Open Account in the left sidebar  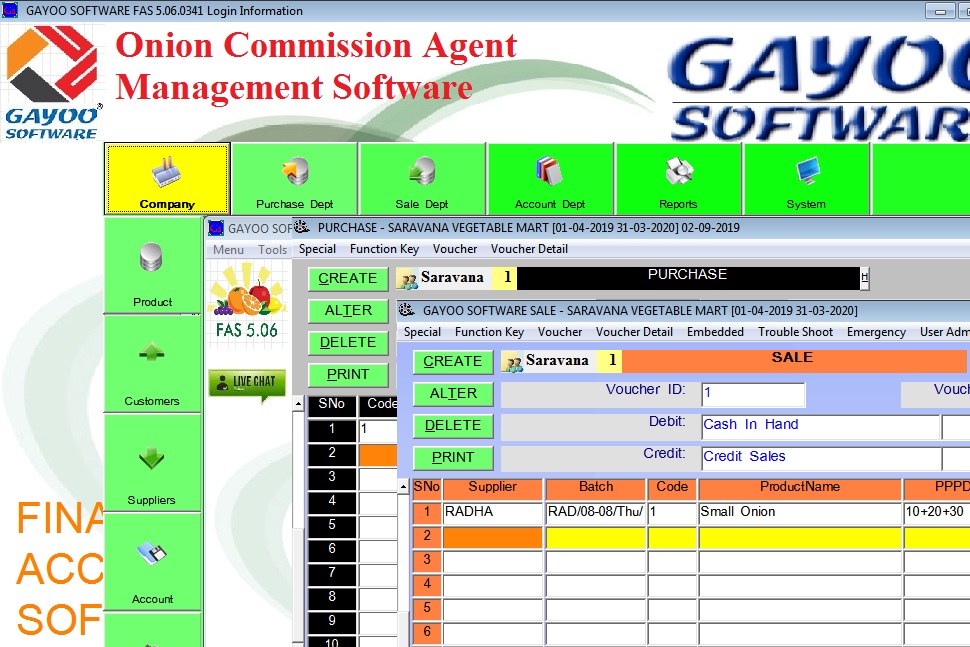[152, 562]
